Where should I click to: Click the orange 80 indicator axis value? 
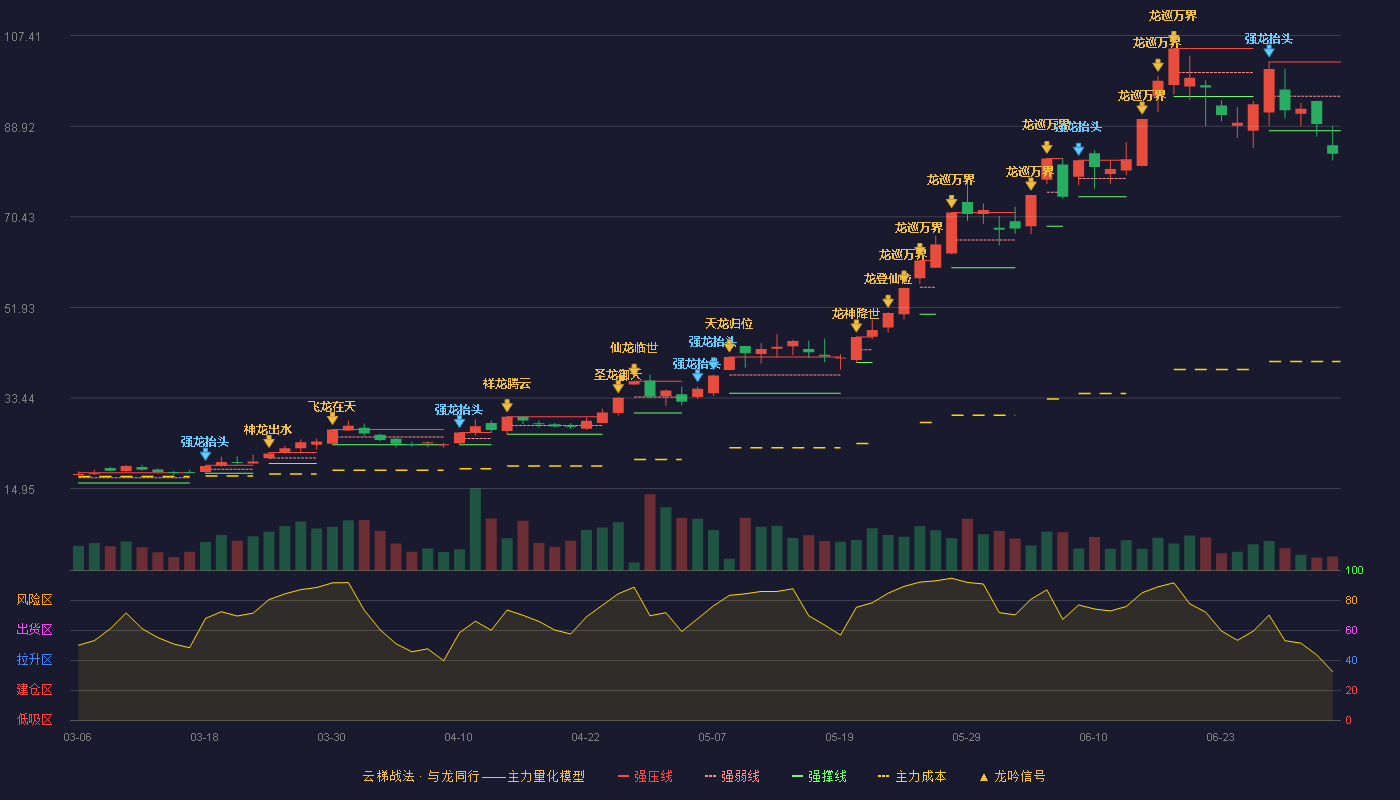coord(1352,600)
